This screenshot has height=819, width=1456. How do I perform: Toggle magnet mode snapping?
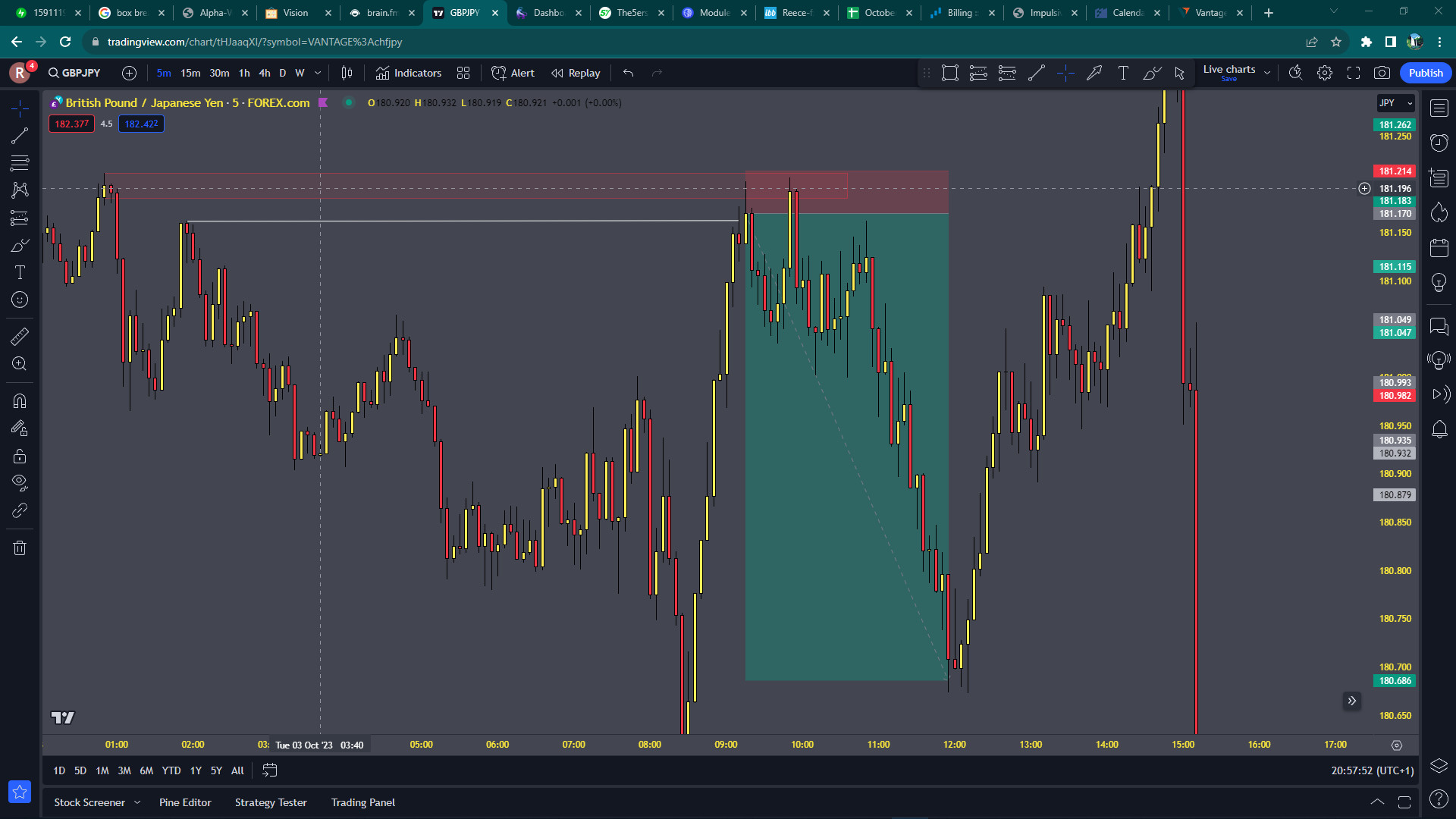click(x=20, y=400)
